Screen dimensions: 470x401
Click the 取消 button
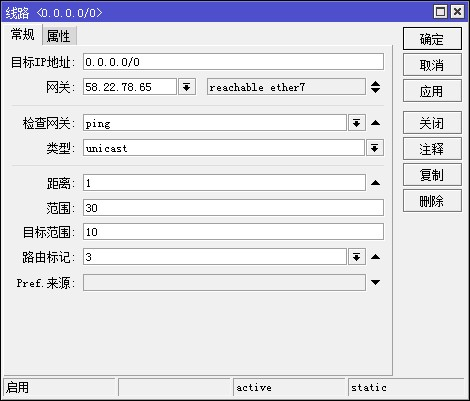[432, 65]
